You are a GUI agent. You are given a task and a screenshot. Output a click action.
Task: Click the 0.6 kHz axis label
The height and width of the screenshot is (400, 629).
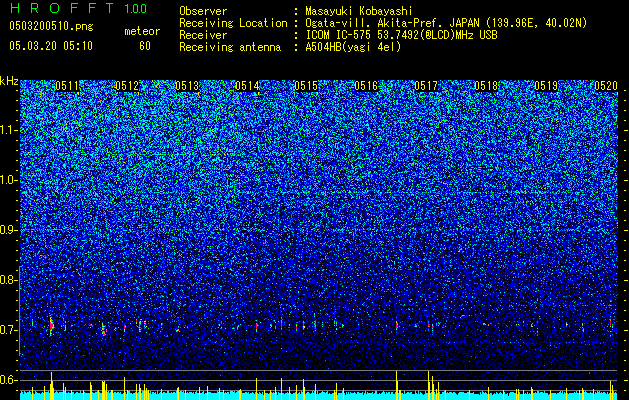[x=7, y=380]
